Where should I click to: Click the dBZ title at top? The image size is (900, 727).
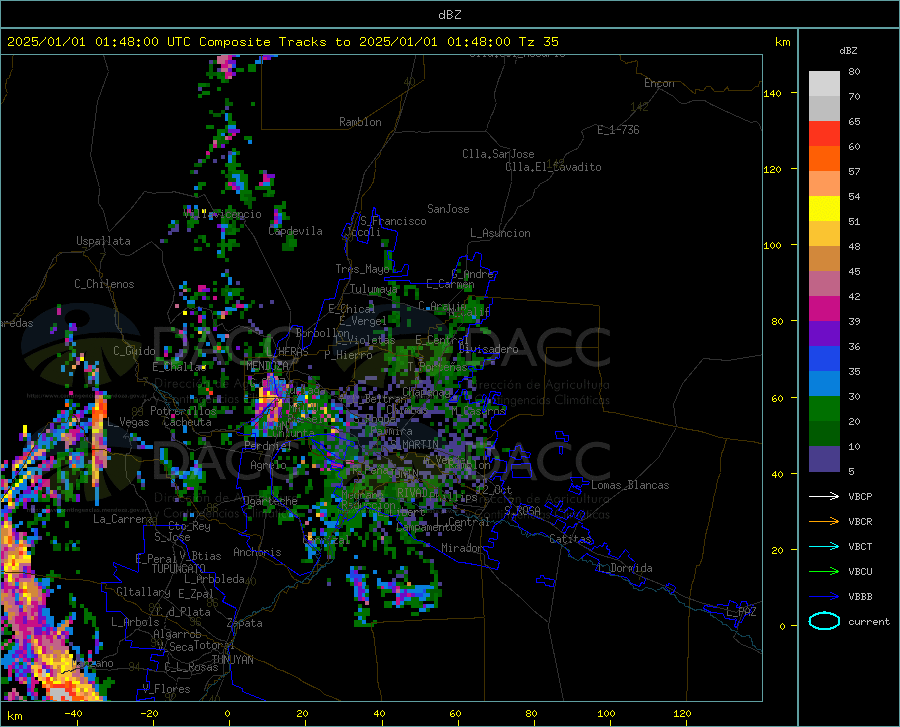pos(449,15)
